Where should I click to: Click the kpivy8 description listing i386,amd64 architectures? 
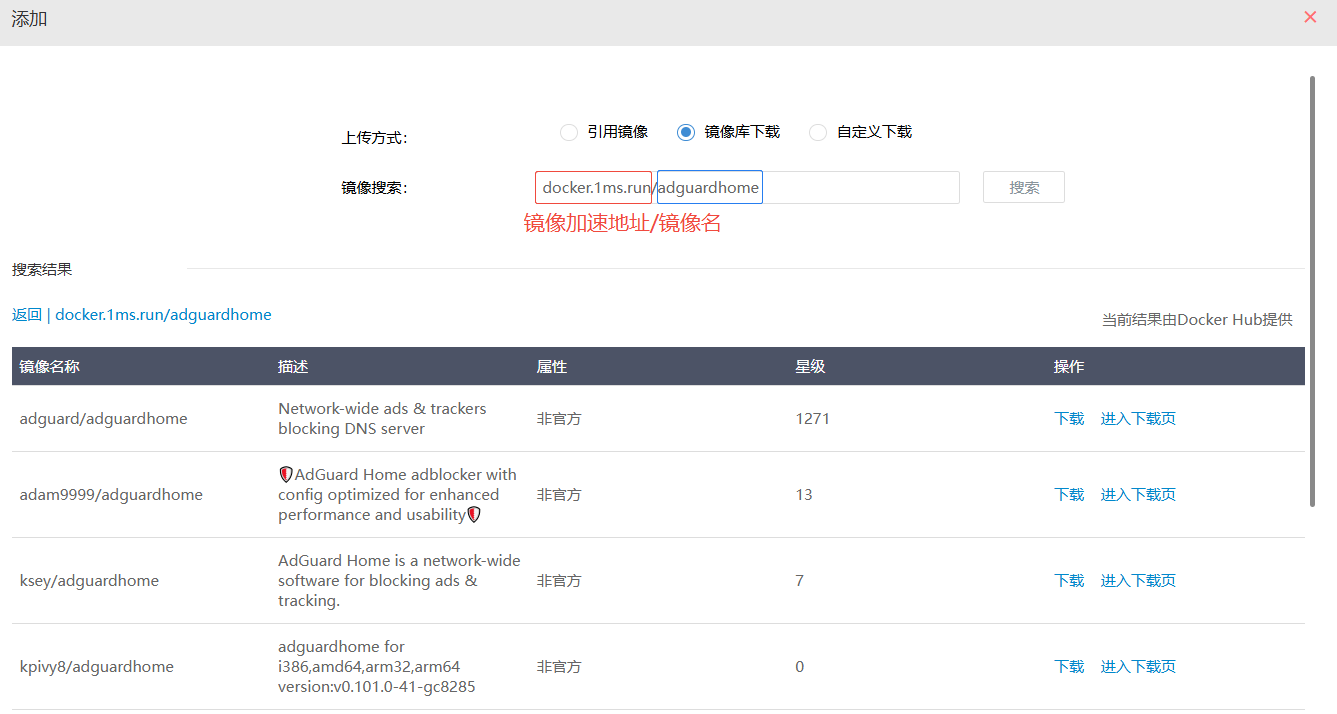pos(377,666)
